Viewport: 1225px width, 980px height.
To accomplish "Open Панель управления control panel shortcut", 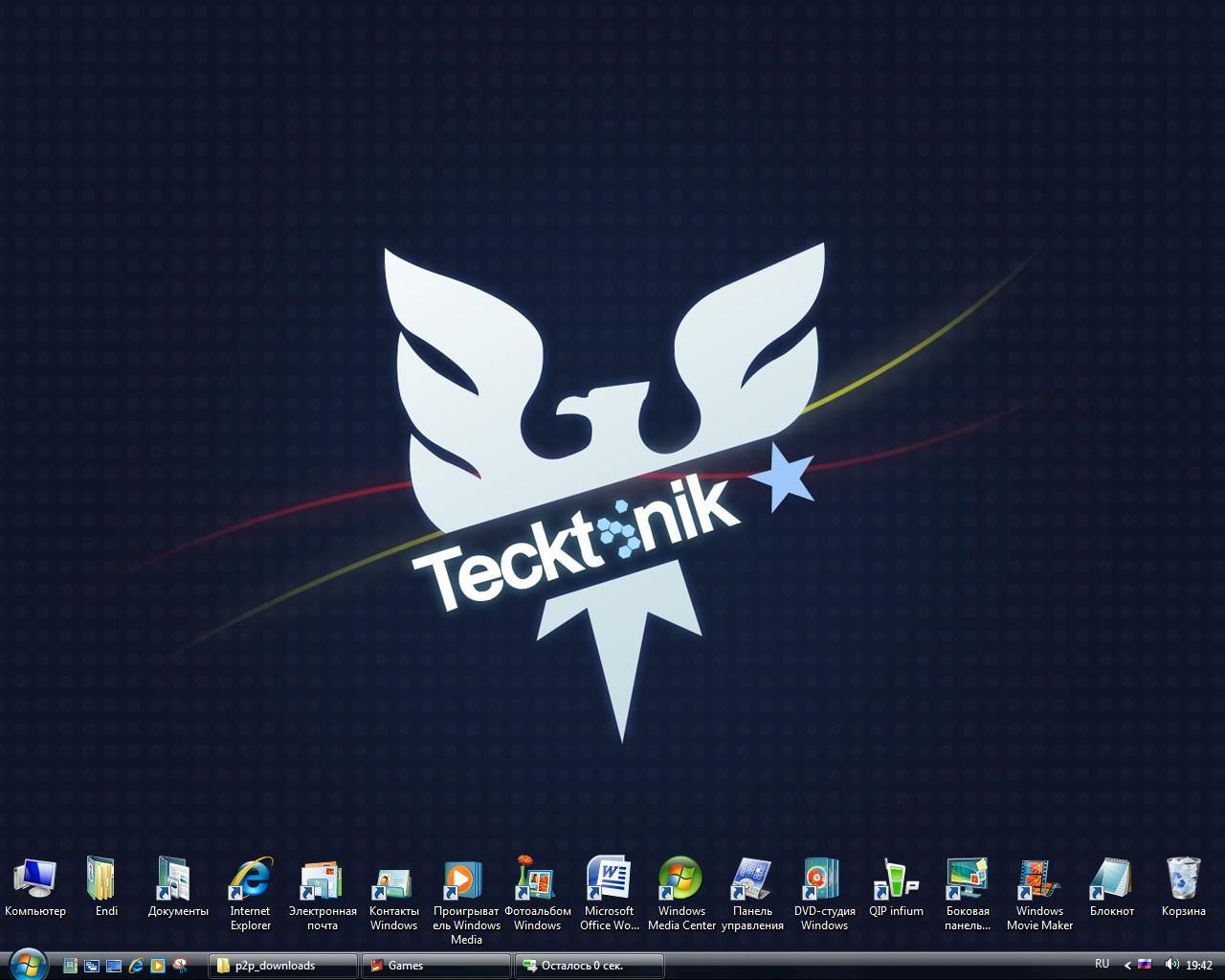I will (x=752, y=880).
